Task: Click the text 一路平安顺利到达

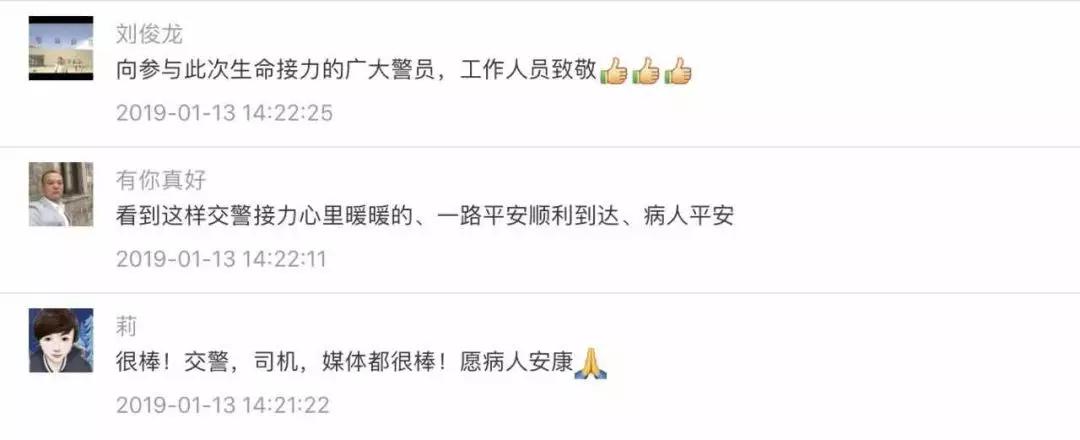Action: [x=529, y=217]
